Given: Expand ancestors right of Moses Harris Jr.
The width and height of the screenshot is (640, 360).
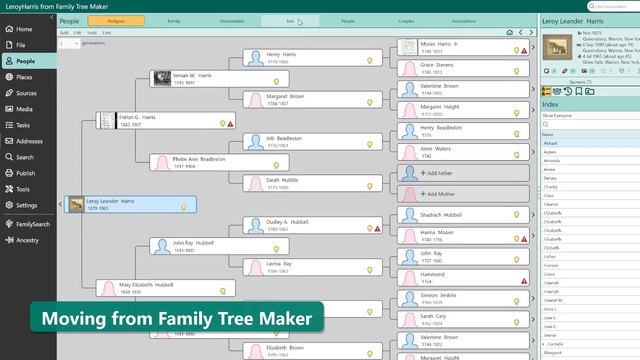Looking at the screenshot, I should click(x=533, y=47).
